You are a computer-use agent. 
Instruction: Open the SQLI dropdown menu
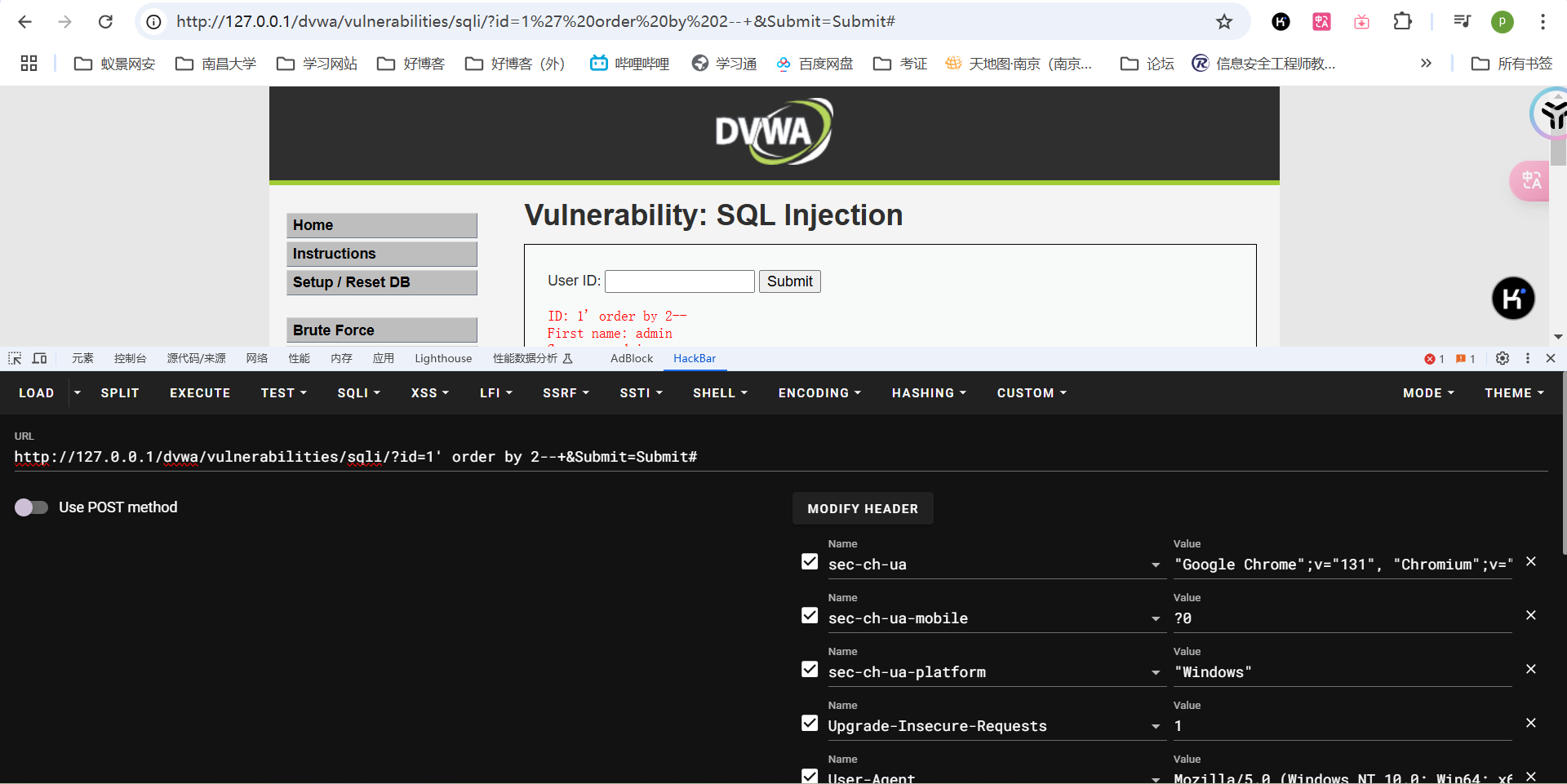coord(359,393)
